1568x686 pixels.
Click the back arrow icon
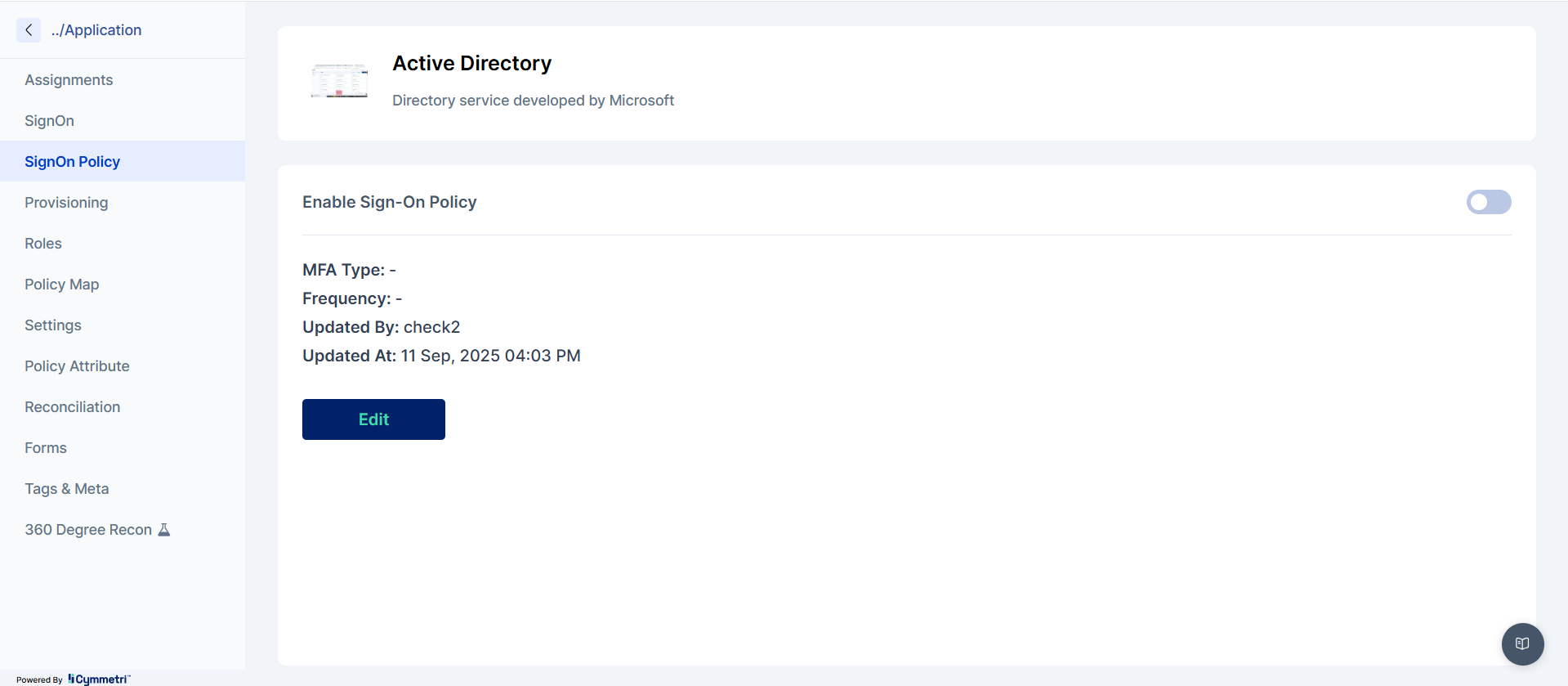coord(29,30)
